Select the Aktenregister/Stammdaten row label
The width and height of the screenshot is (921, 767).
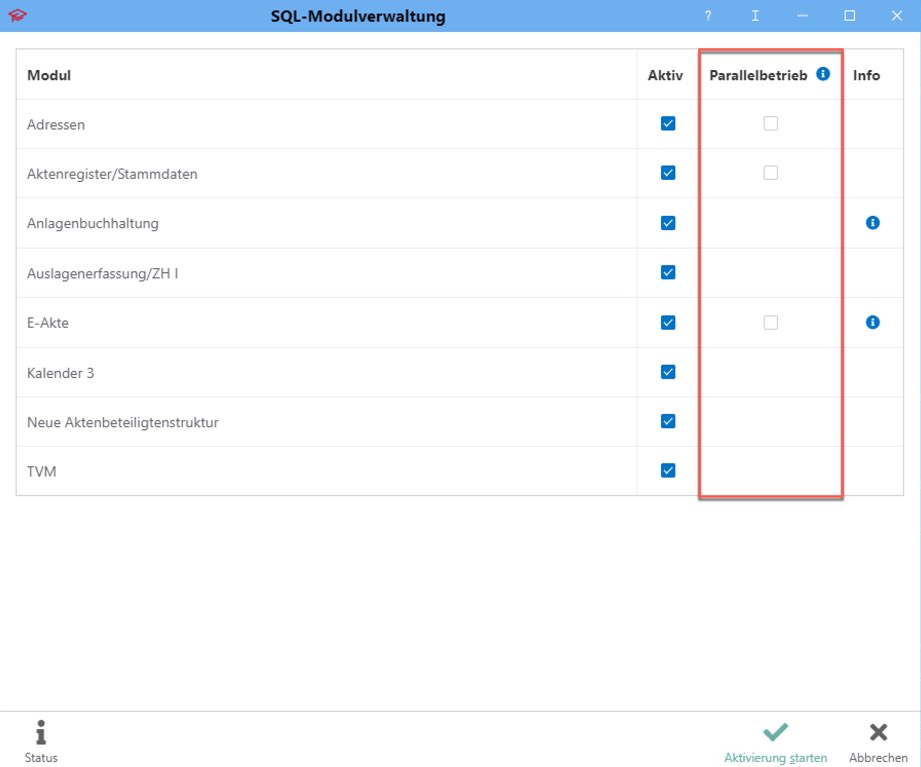pyautogui.click(x=112, y=174)
